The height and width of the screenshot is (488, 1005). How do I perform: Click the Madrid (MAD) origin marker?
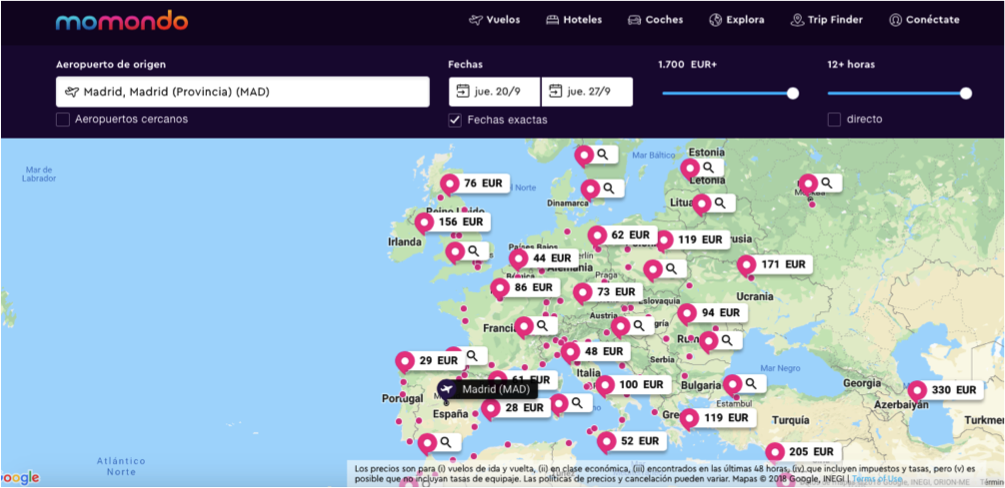pyautogui.click(x=486, y=389)
